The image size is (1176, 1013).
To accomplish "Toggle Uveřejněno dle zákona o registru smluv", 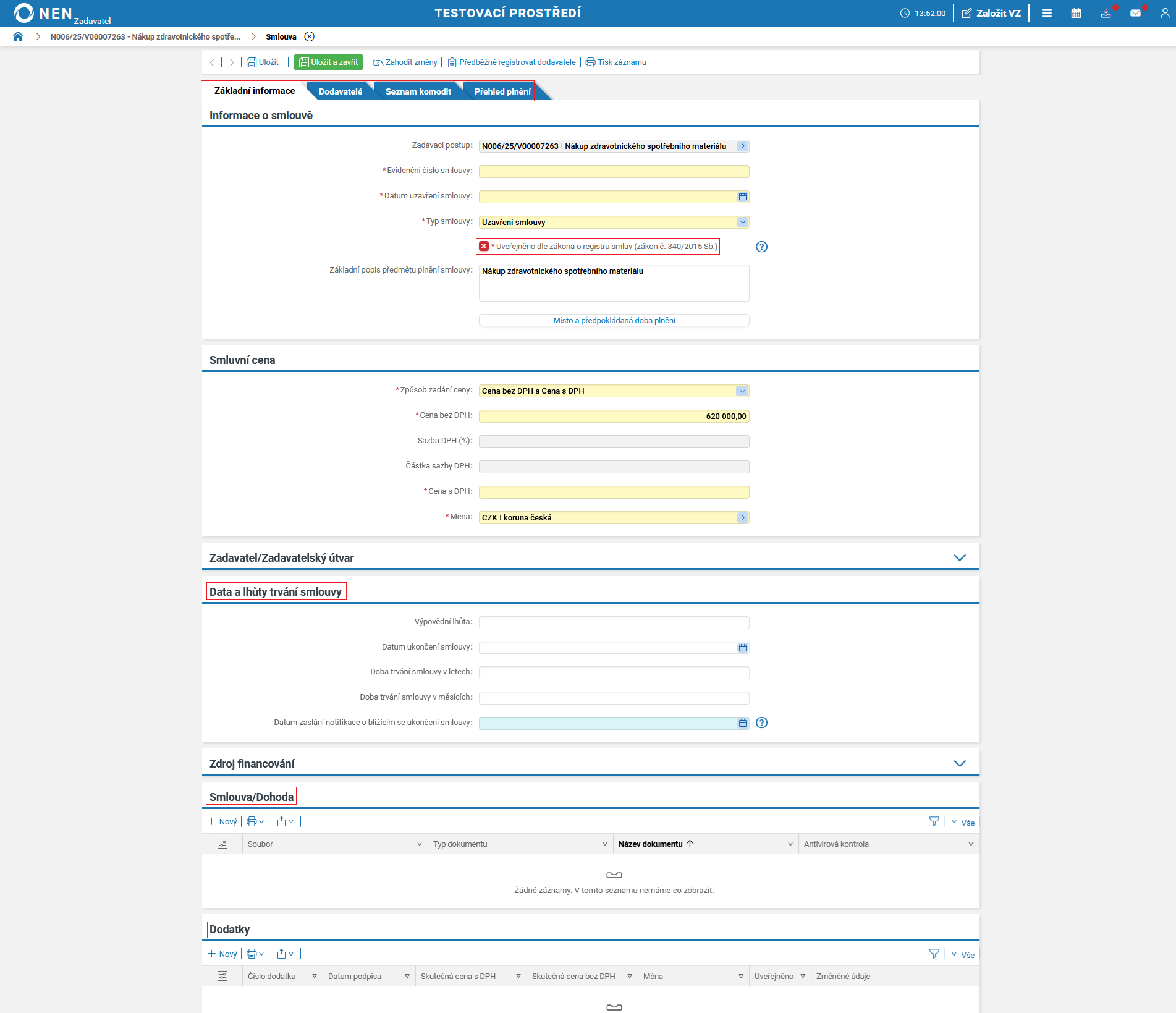I will (484, 246).
